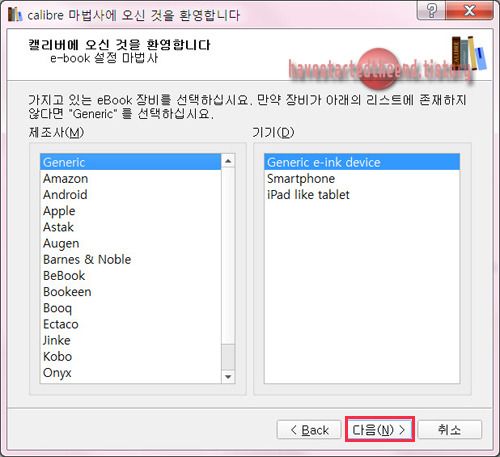Select Barnes & Noble manufacturer
Screen dimensions: 500x457
click(x=130, y=259)
